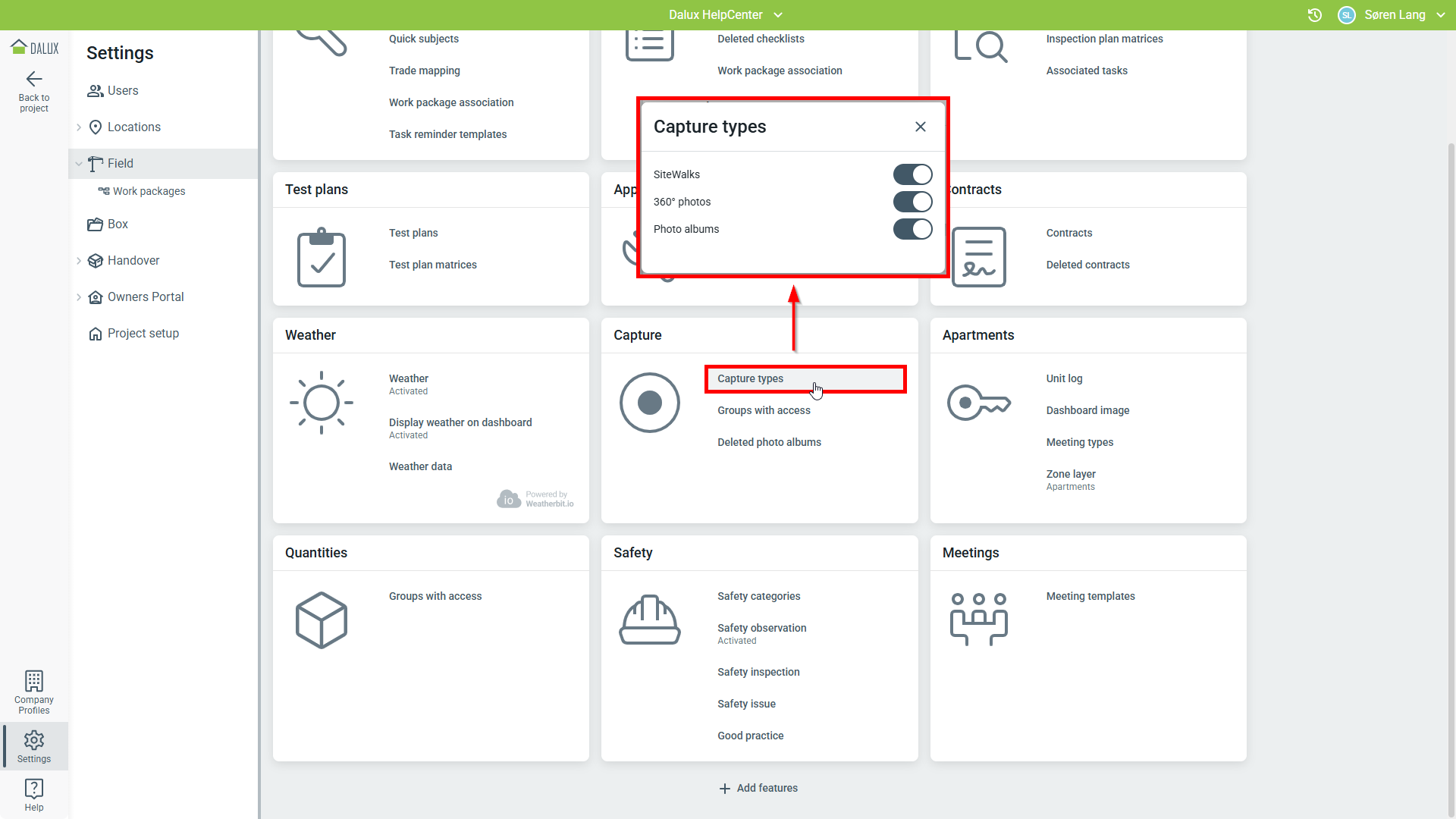The width and height of the screenshot is (1456, 819).
Task: Click the Quantities cube icon
Action: [322, 620]
